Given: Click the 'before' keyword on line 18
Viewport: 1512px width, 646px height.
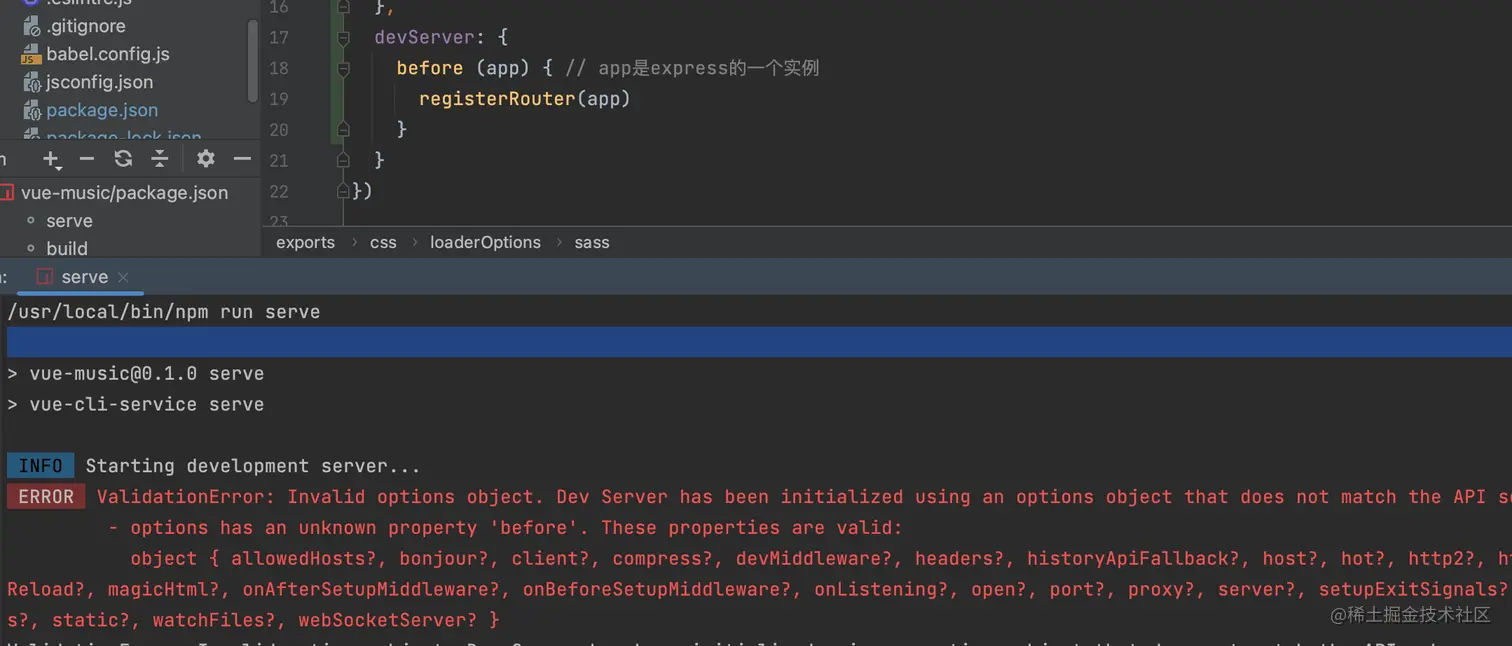Looking at the screenshot, I should pyautogui.click(x=430, y=68).
